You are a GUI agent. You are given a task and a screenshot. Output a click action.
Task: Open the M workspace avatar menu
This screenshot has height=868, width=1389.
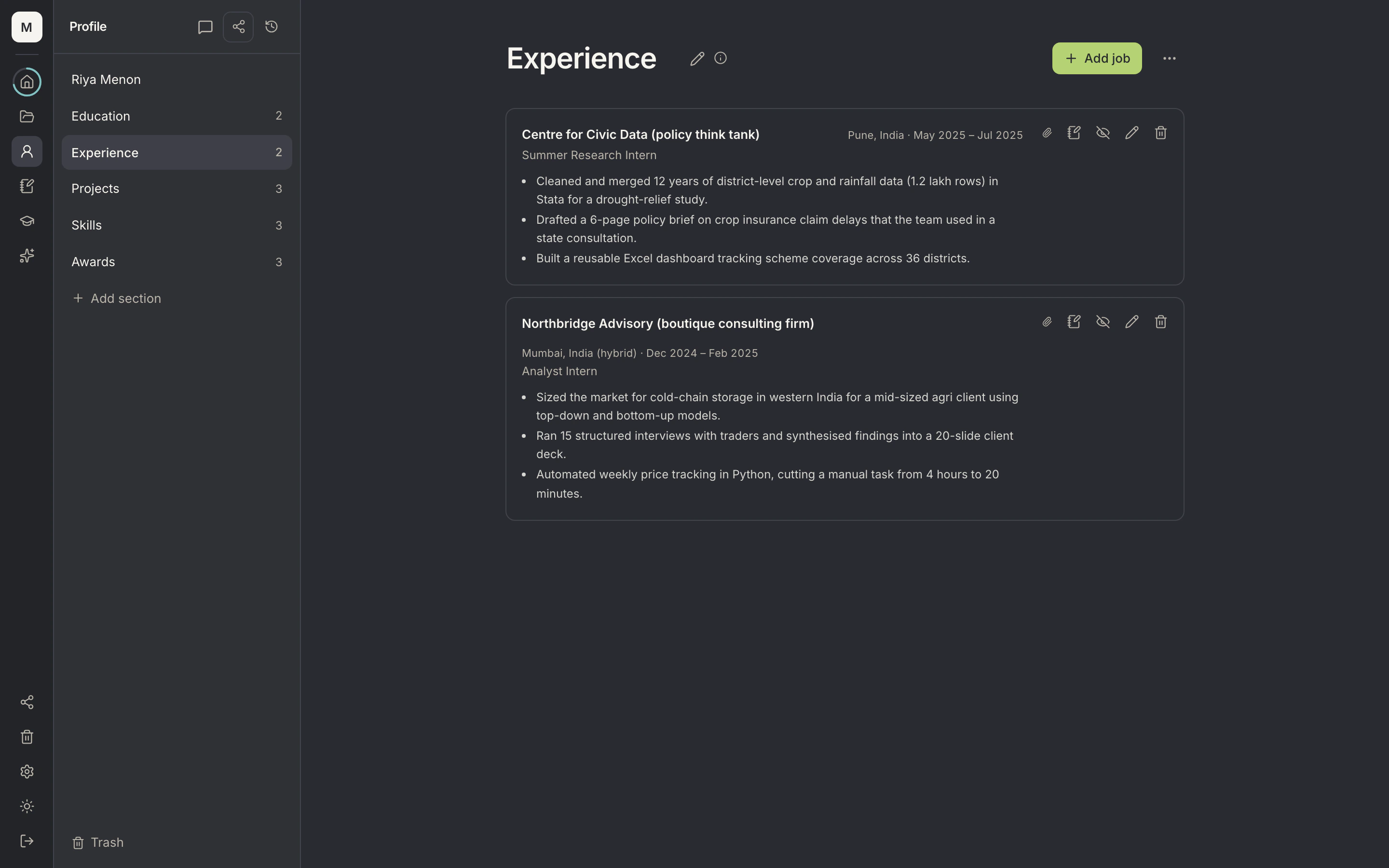[27, 27]
